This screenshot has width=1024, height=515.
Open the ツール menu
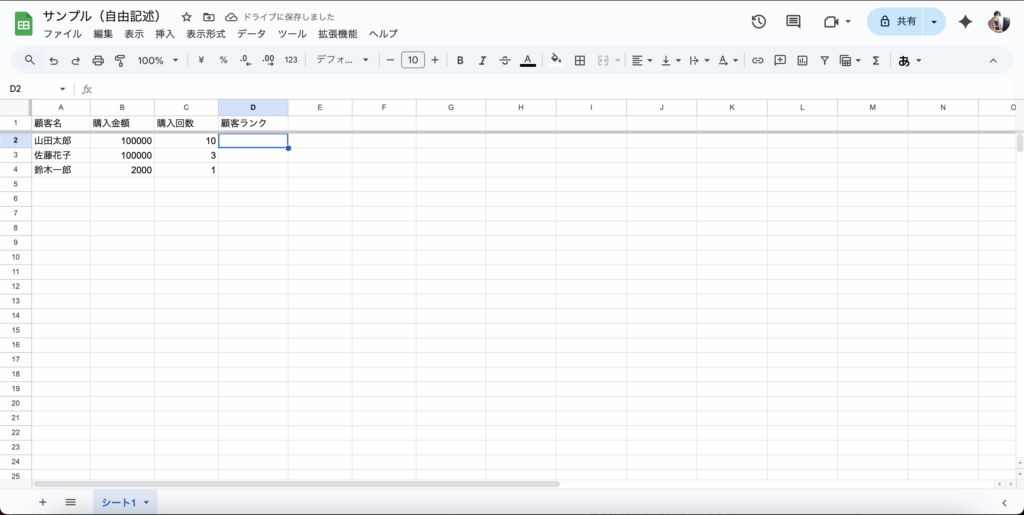[x=292, y=34]
